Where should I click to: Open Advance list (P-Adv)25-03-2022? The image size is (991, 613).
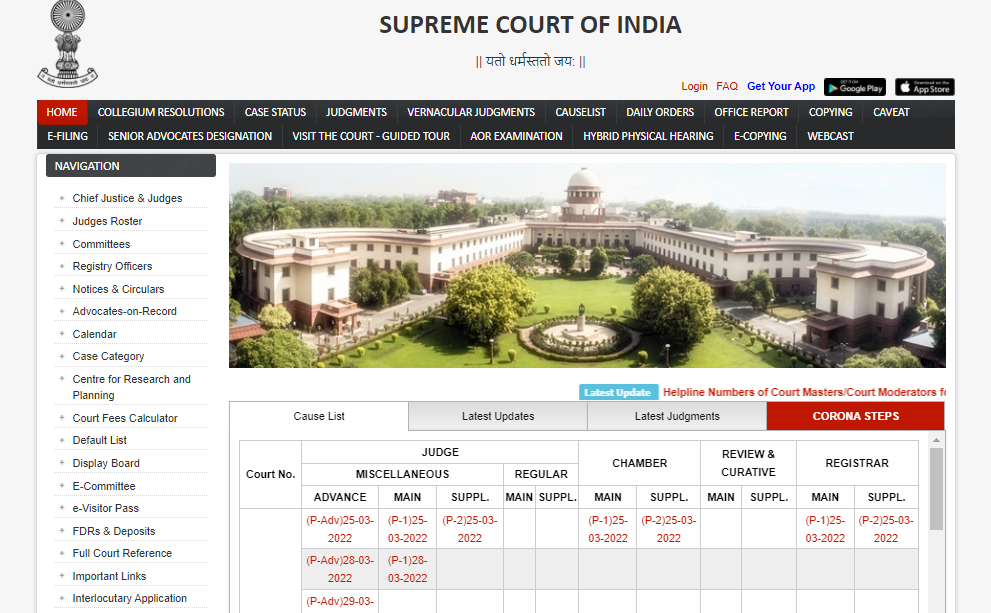340,529
